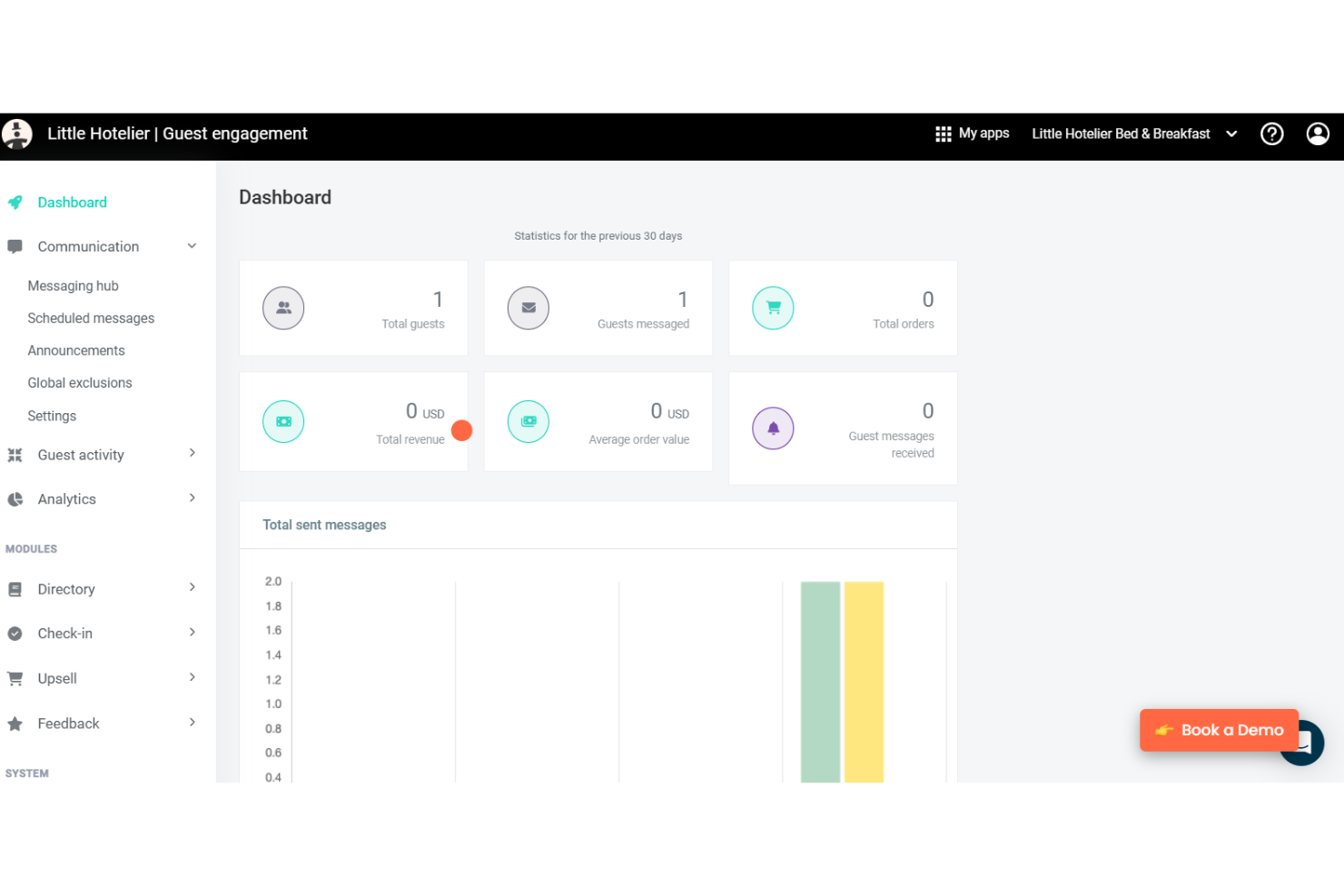The width and height of the screenshot is (1344, 896).
Task: Open the Communication chat bubble icon
Action: coord(15,246)
